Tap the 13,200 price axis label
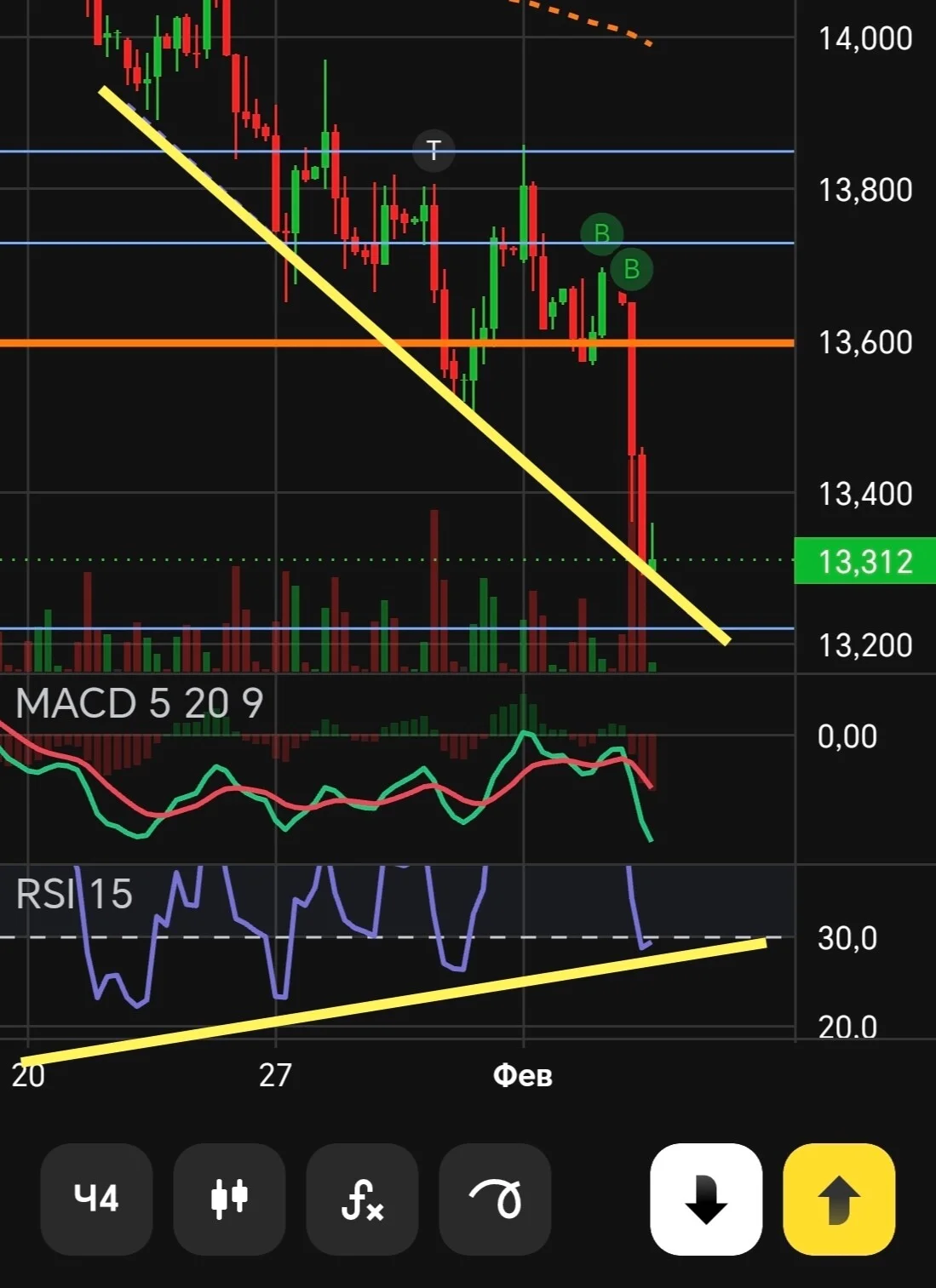 click(x=865, y=645)
